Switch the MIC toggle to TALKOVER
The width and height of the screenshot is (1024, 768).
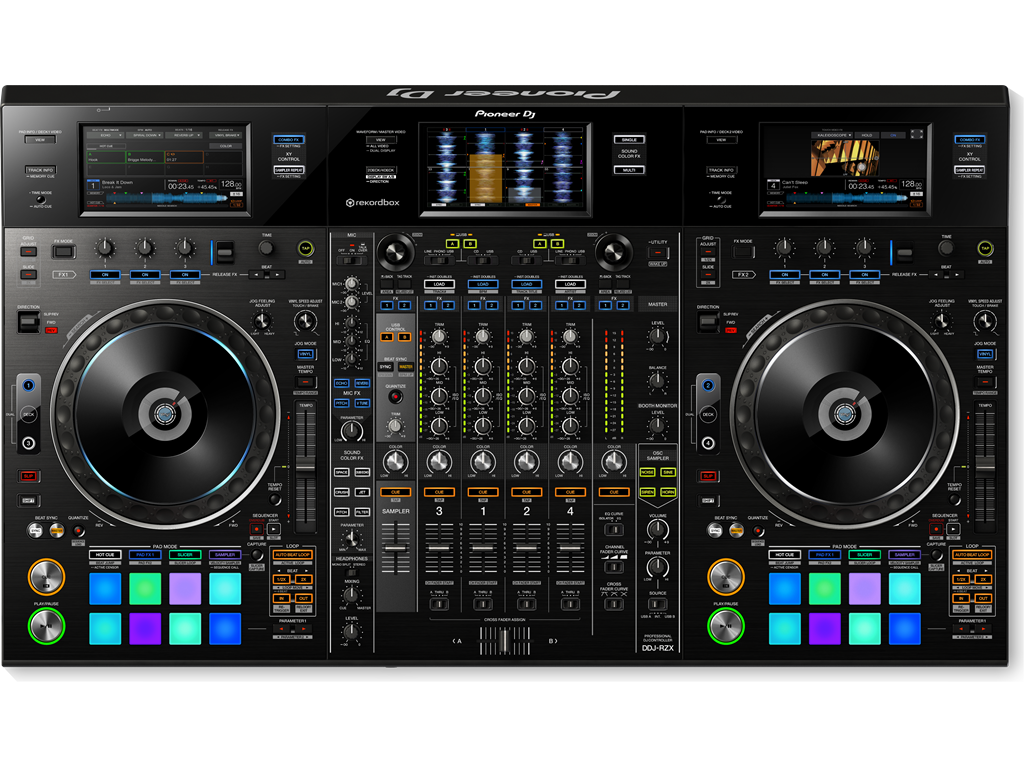coord(357,262)
